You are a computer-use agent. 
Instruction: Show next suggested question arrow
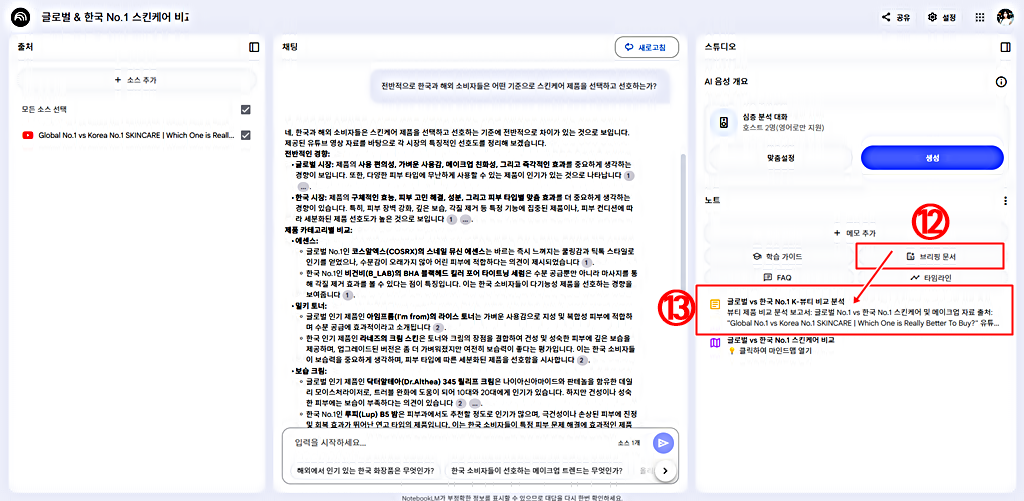point(665,470)
